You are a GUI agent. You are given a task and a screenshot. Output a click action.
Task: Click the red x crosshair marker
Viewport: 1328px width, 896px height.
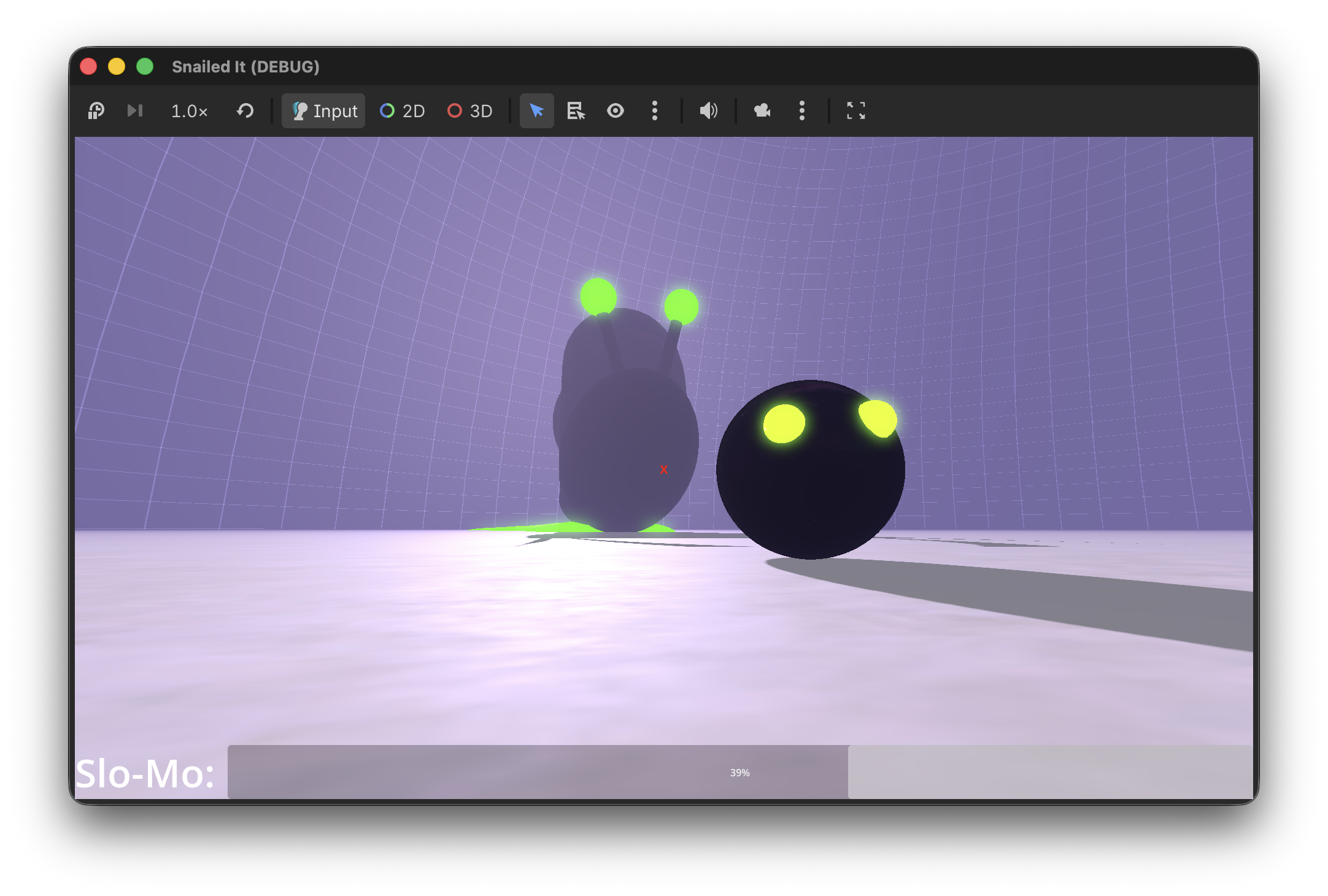(x=663, y=469)
